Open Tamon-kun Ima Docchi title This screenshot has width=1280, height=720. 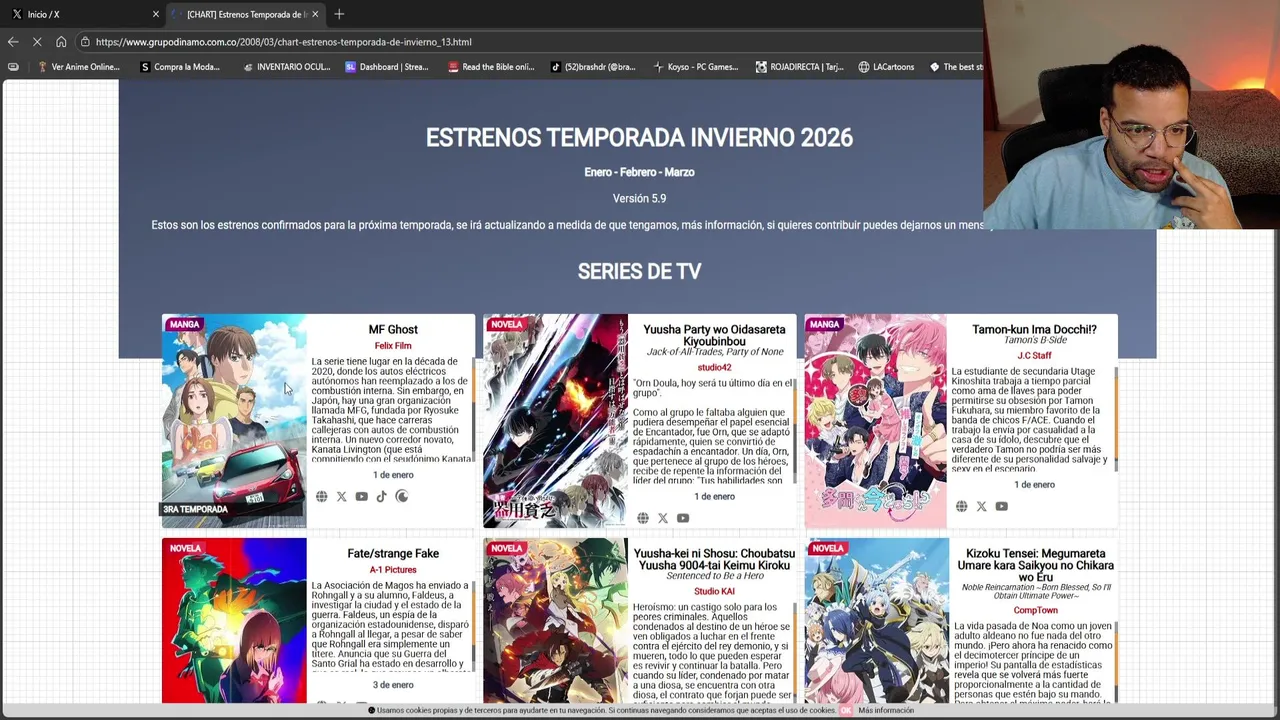1034,330
